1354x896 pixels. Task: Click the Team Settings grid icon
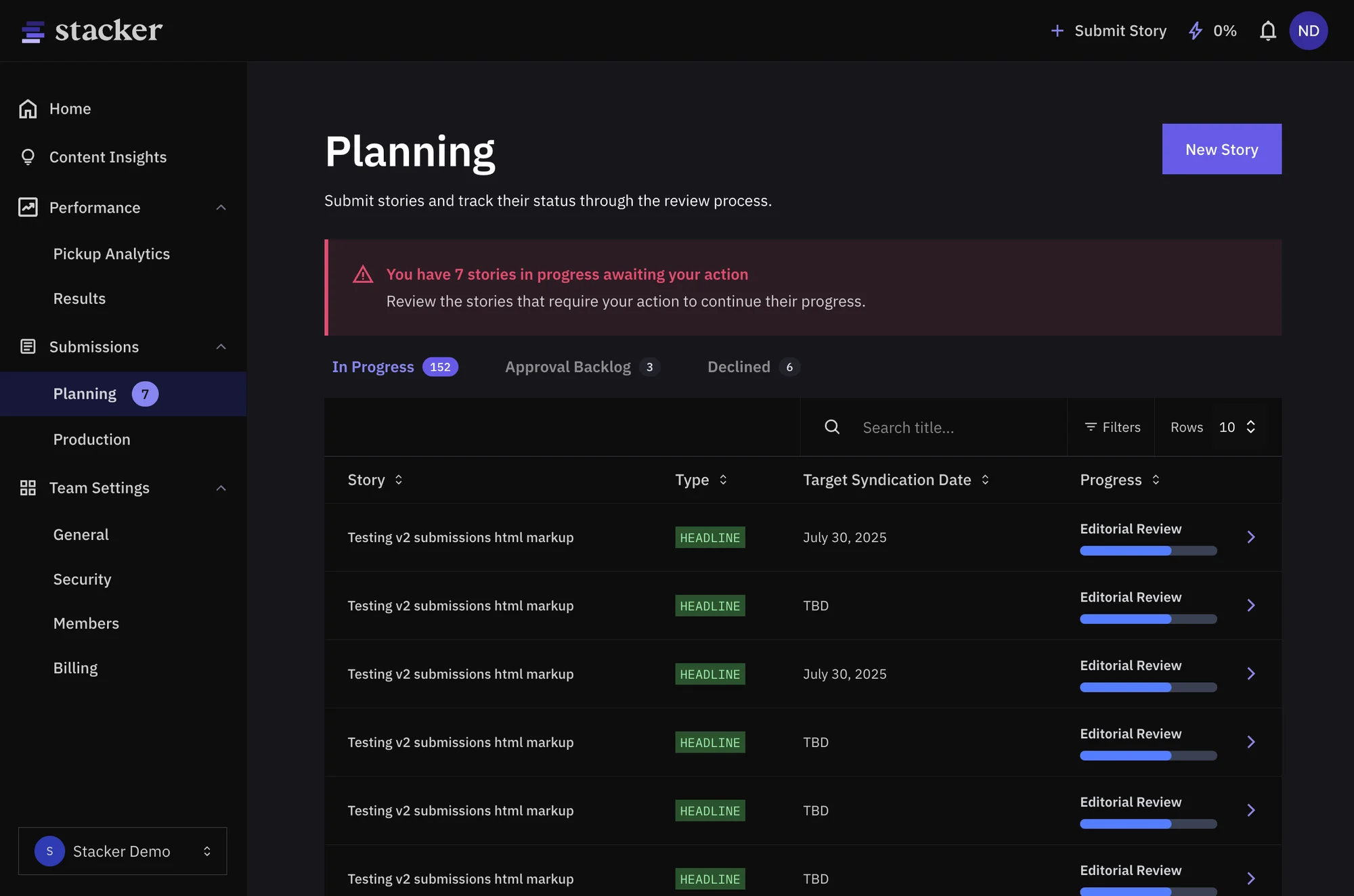[28, 488]
